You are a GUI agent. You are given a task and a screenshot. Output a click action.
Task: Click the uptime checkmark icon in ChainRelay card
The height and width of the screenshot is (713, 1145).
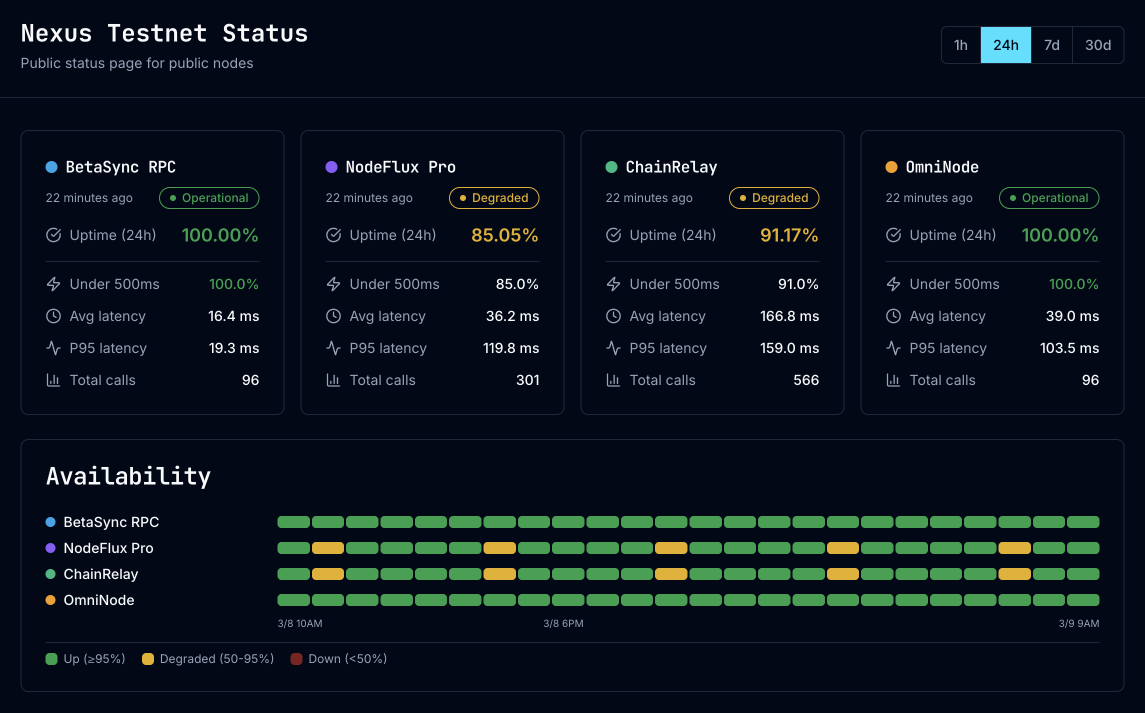pos(613,235)
